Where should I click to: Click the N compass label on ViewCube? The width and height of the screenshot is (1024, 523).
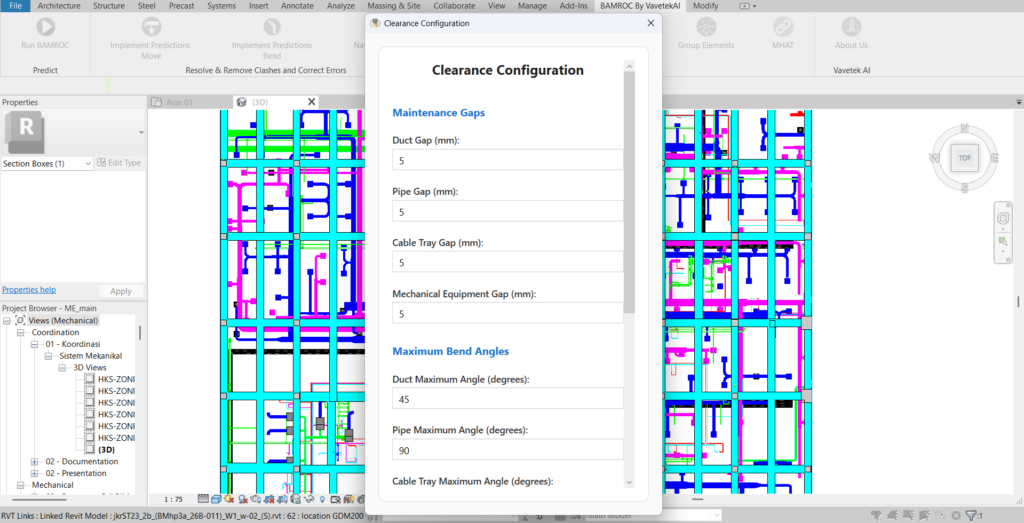tap(965, 128)
